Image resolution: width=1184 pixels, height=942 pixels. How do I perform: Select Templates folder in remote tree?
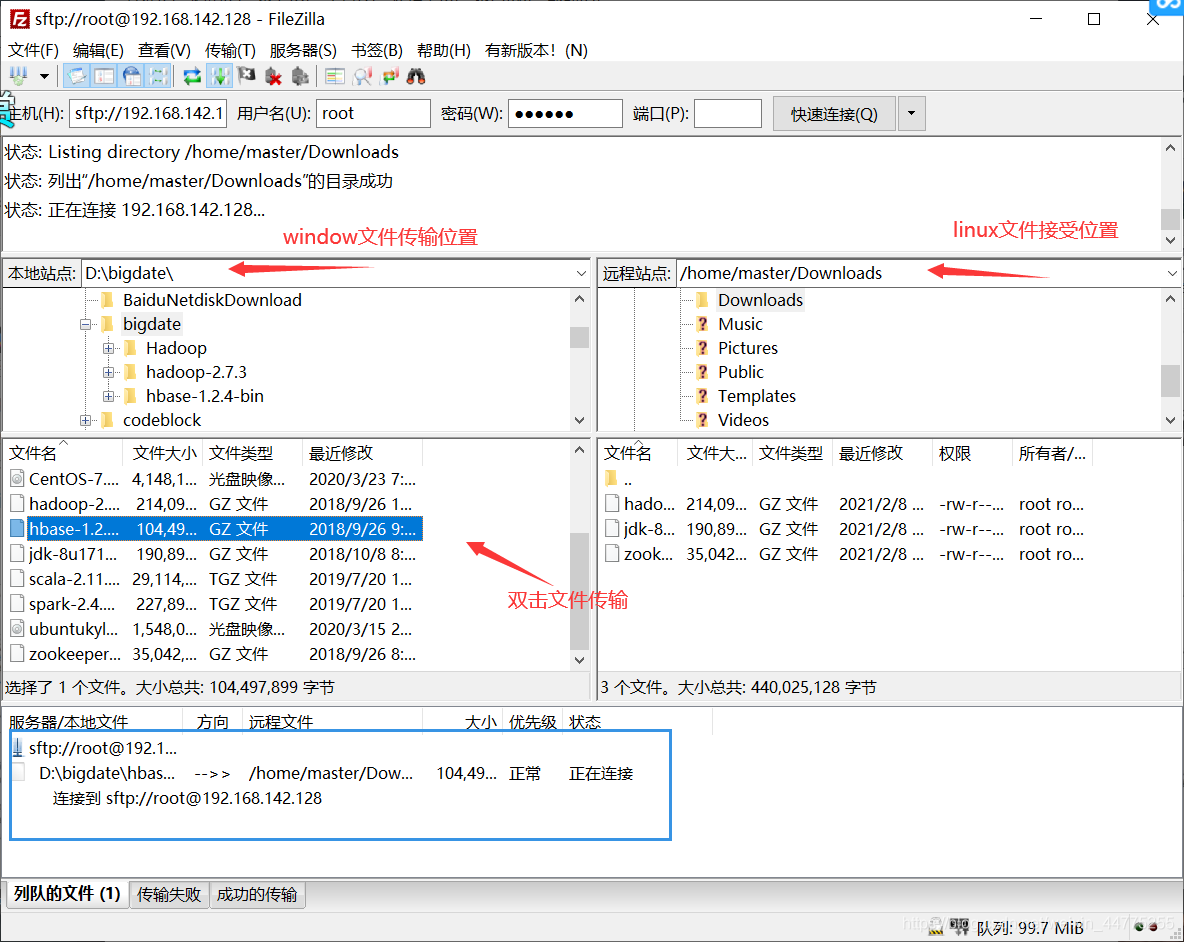click(x=757, y=396)
